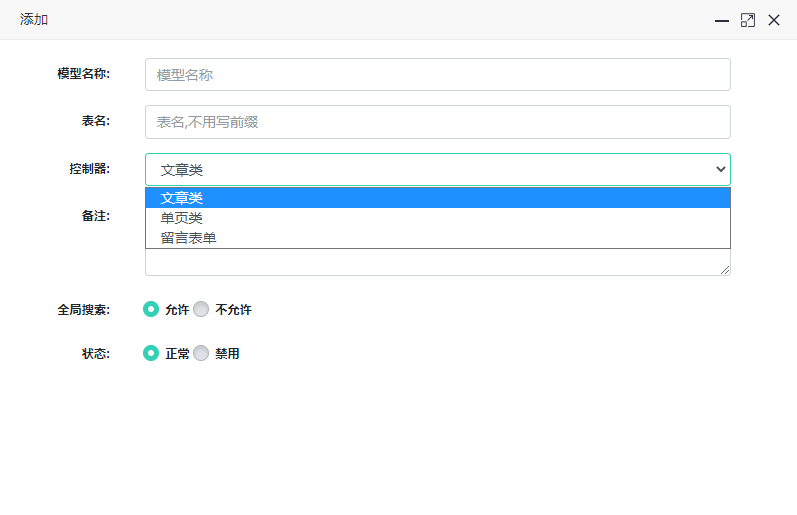Click the textarea resize handle corner
This screenshot has width=797, height=515.
pyautogui.click(x=725, y=269)
